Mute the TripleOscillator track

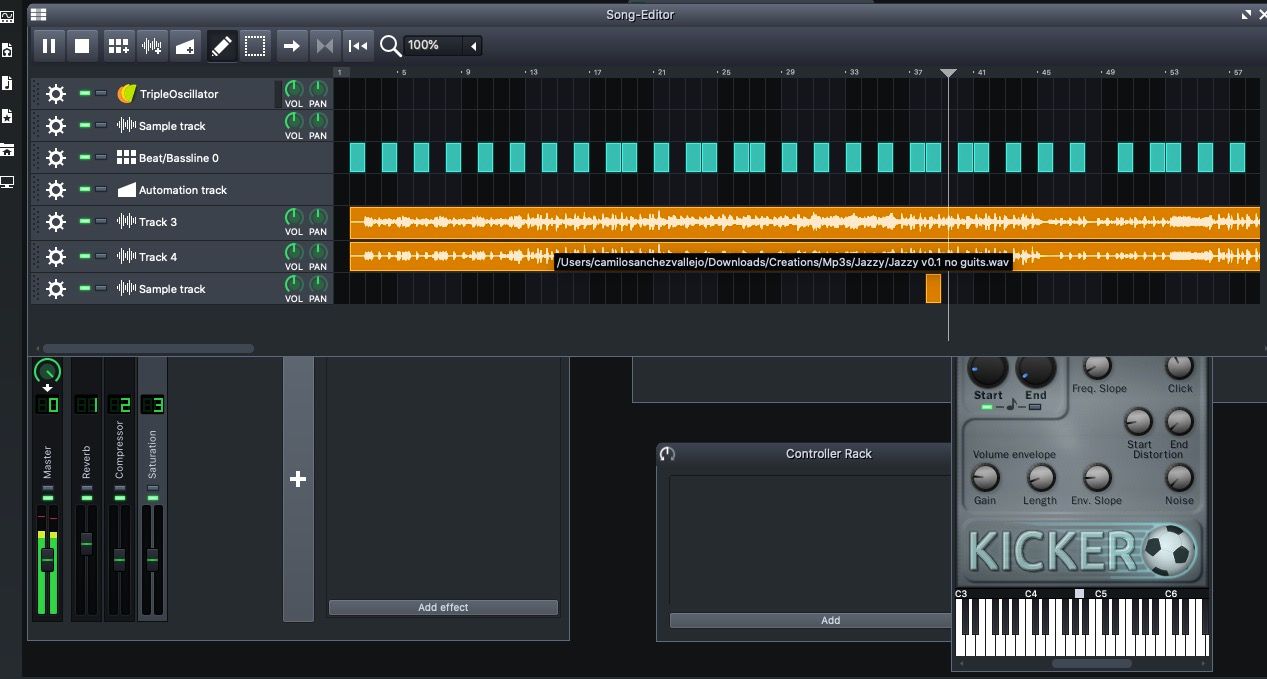84,94
